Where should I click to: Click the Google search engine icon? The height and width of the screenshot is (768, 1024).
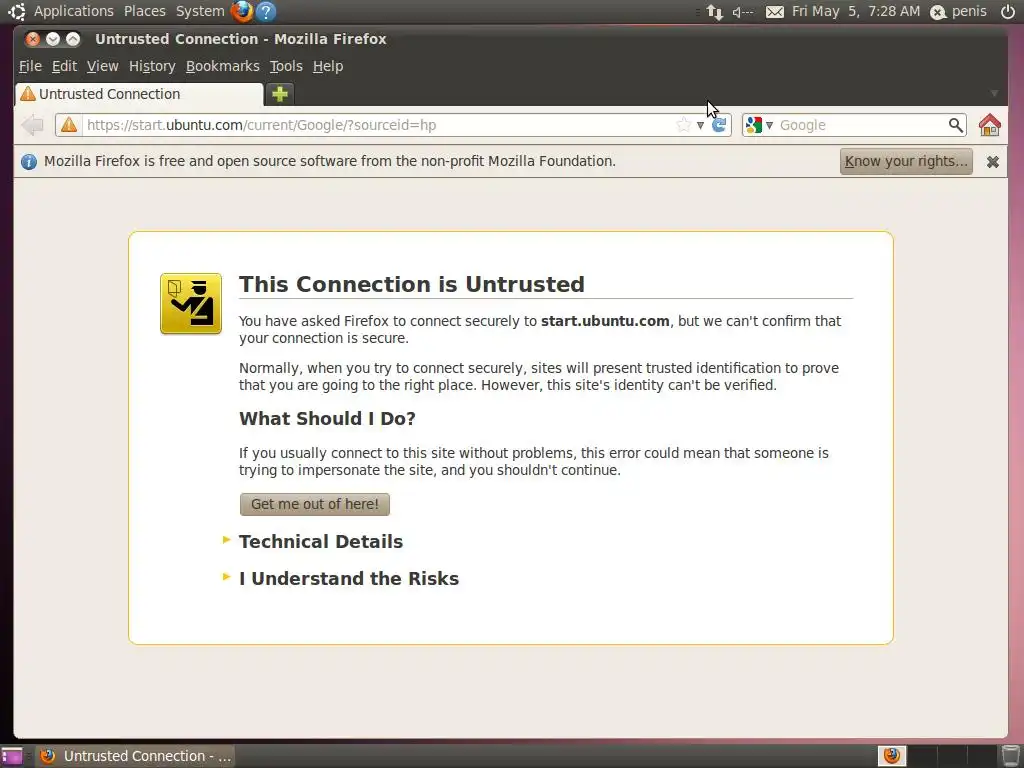tap(754, 125)
